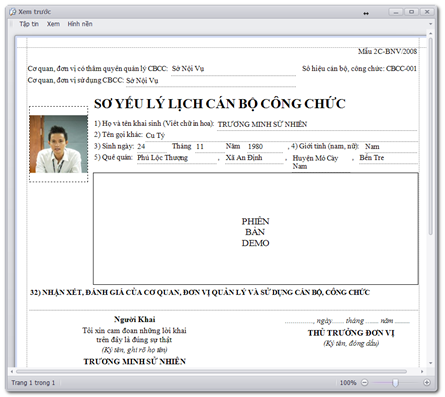Click the title 'SƠ YẾU LÝ LỊCH CÁN BỘ CÔNG CHỨC'
This screenshot has width=445, height=397.
point(220,104)
